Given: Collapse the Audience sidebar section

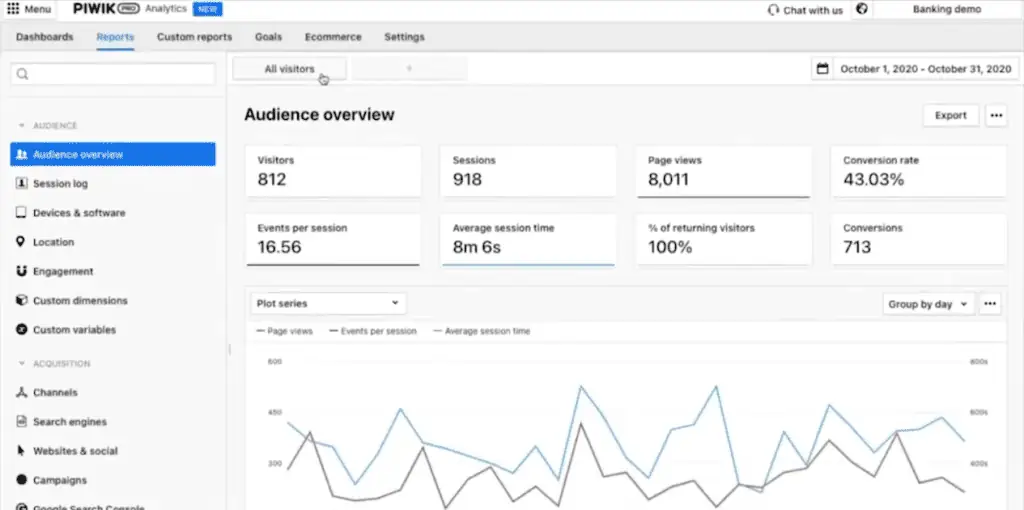Looking at the screenshot, I should point(22,126).
